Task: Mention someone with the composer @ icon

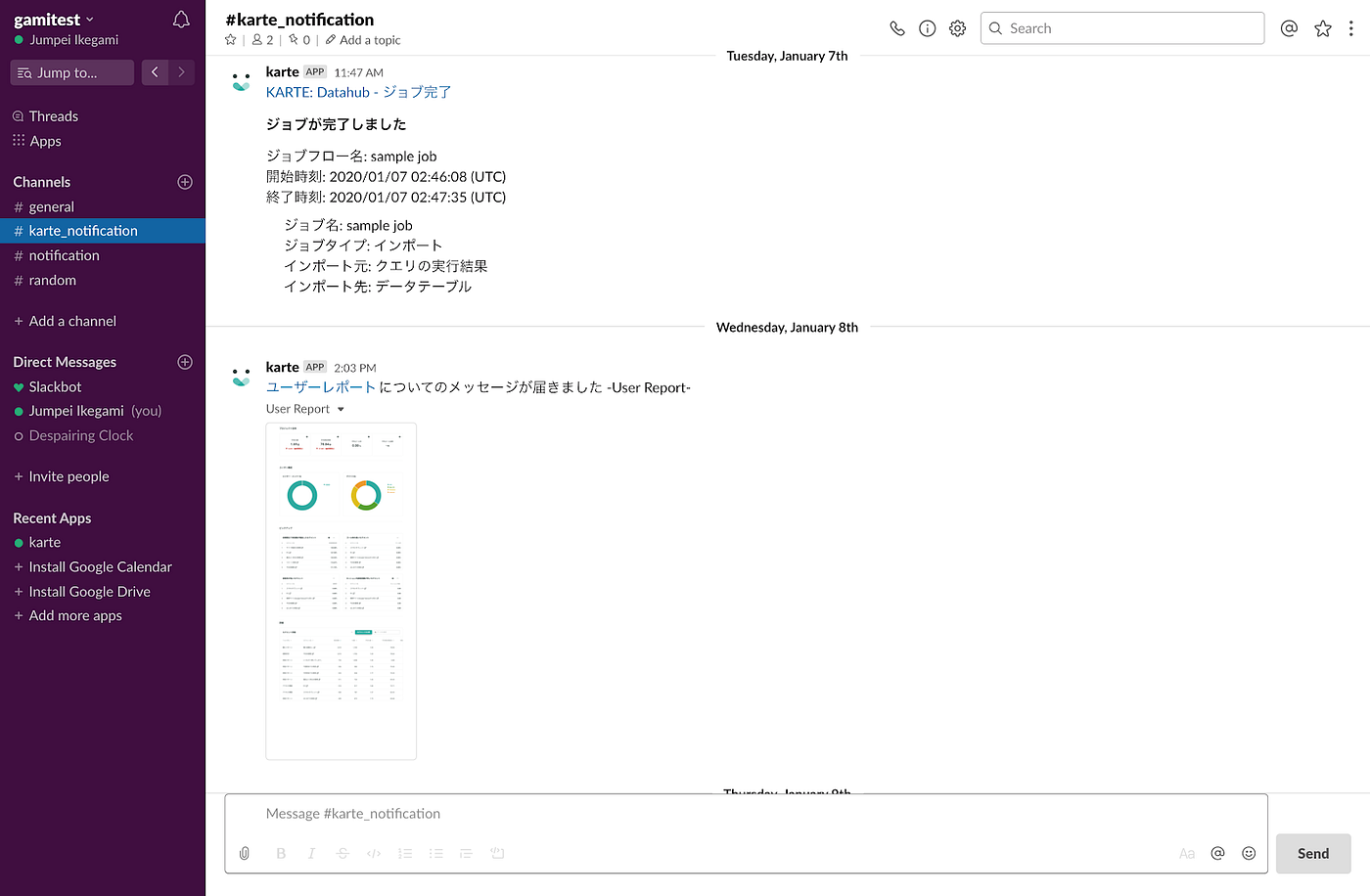Action: click(1217, 853)
